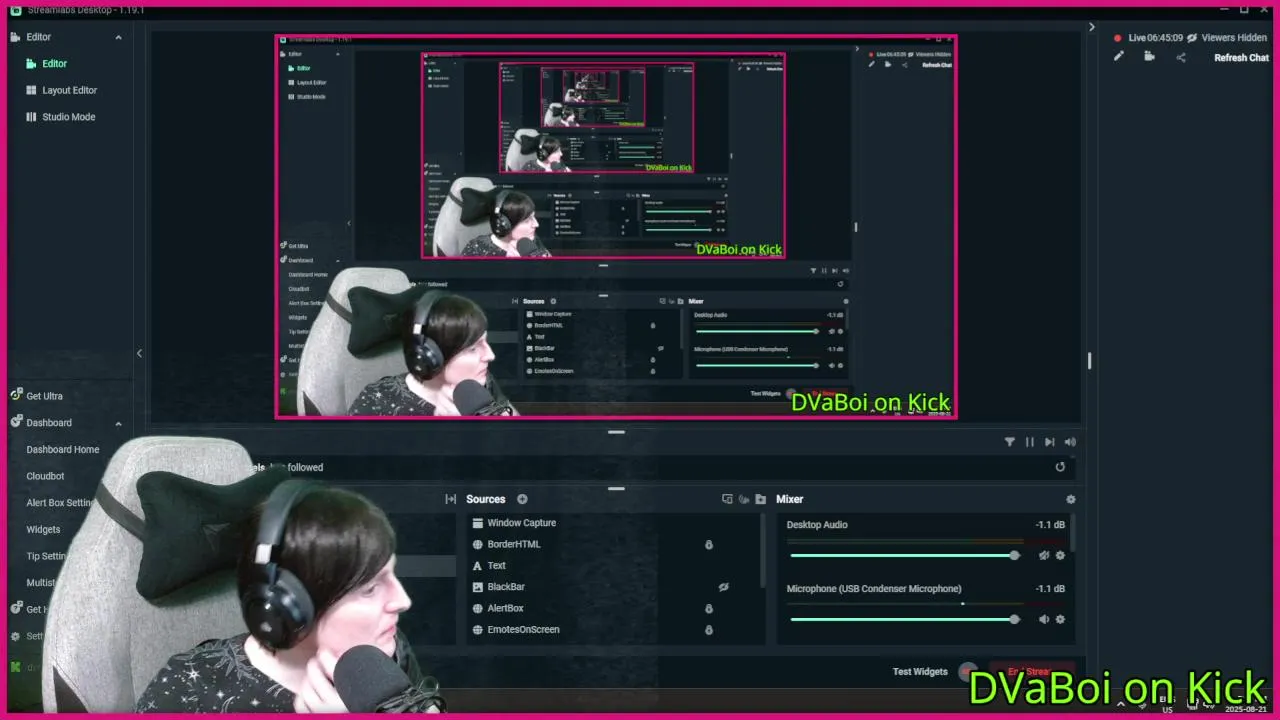Click the circular refresh icon on followed event
Image resolution: width=1280 pixels, height=720 pixels.
tap(1060, 467)
